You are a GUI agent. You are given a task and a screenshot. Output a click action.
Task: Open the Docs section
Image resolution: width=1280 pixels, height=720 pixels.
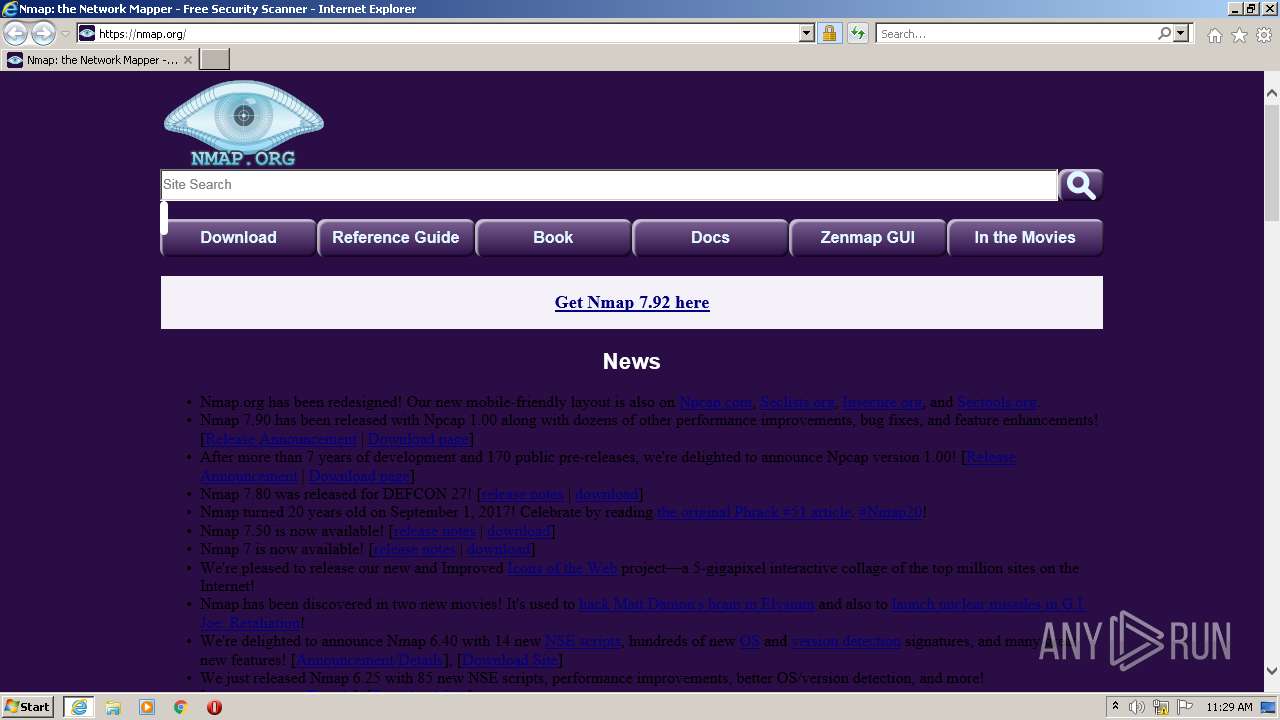pyautogui.click(x=710, y=238)
